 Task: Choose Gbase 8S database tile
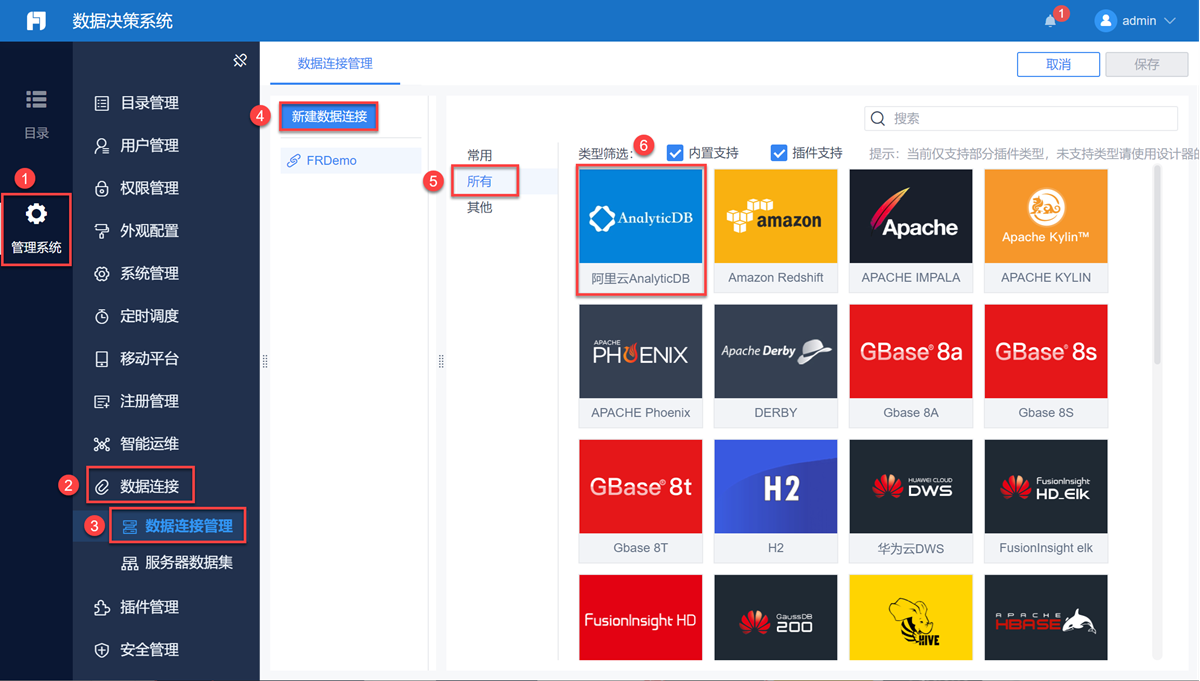[1046, 365]
